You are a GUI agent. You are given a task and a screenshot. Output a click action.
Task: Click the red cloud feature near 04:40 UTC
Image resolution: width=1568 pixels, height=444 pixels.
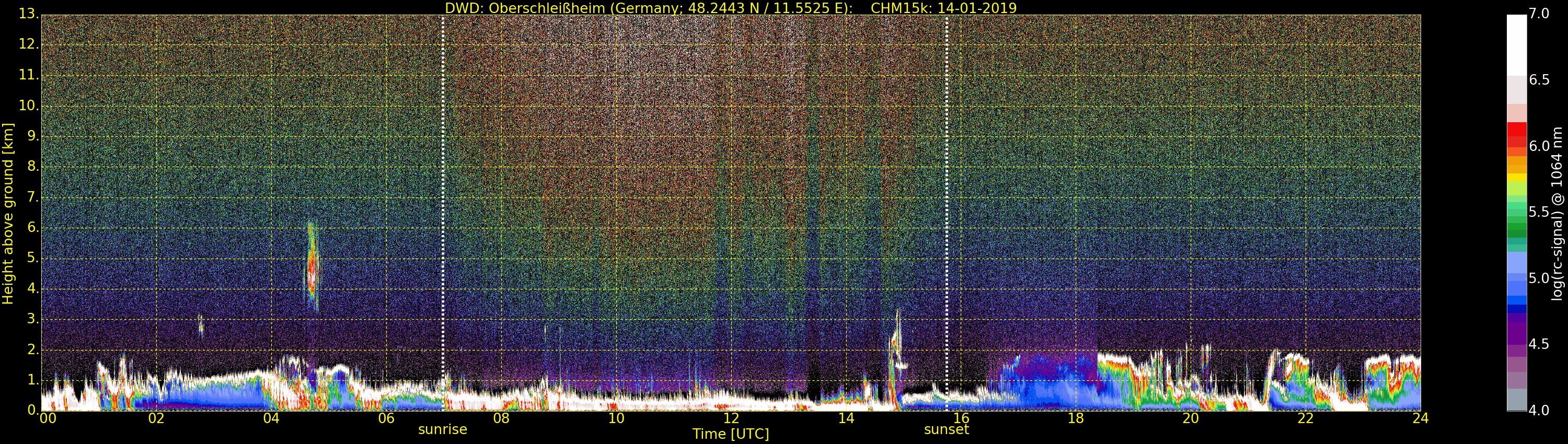[x=312, y=266]
